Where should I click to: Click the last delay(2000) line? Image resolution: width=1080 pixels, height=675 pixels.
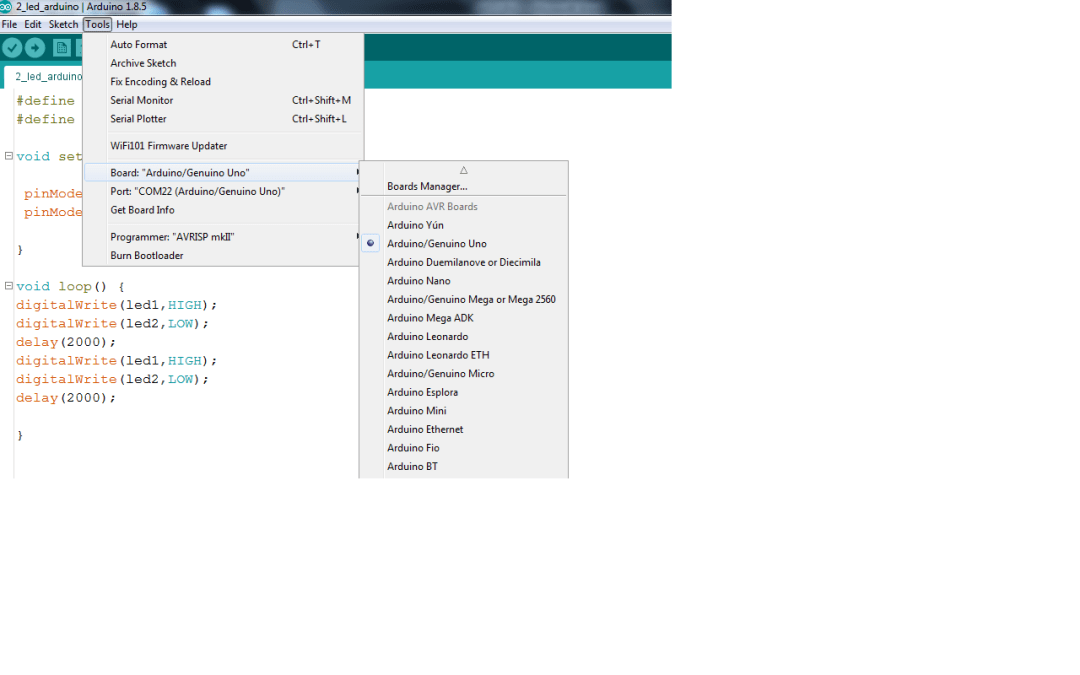(x=66, y=397)
